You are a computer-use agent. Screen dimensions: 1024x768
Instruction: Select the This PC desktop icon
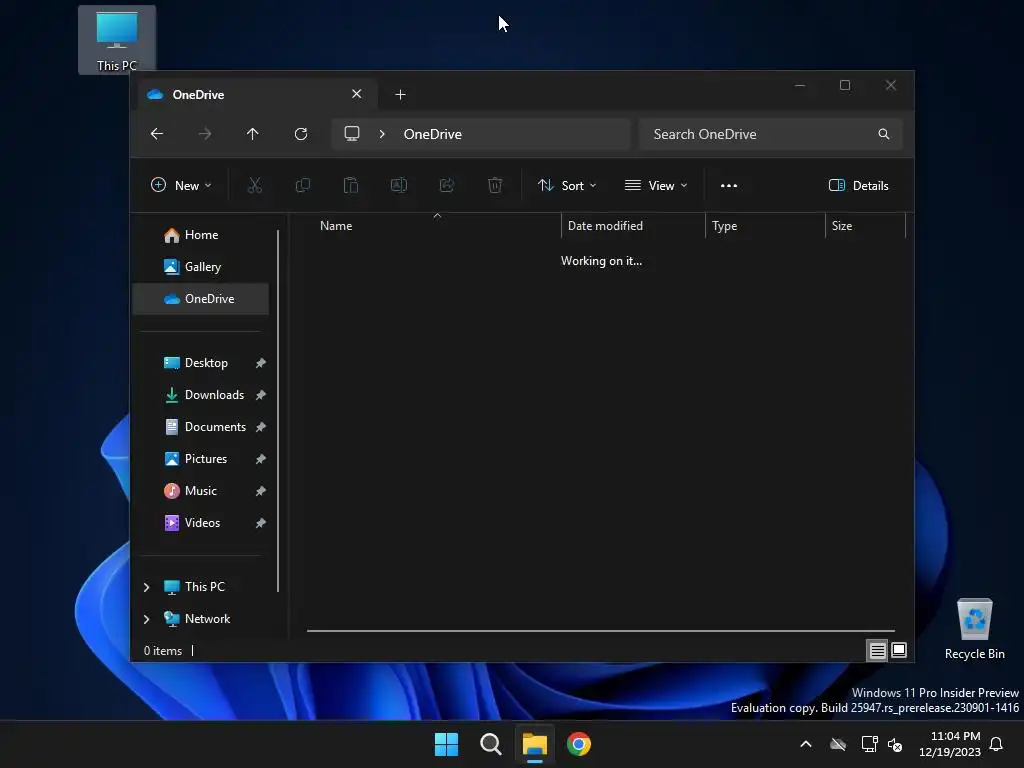click(x=117, y=40)
